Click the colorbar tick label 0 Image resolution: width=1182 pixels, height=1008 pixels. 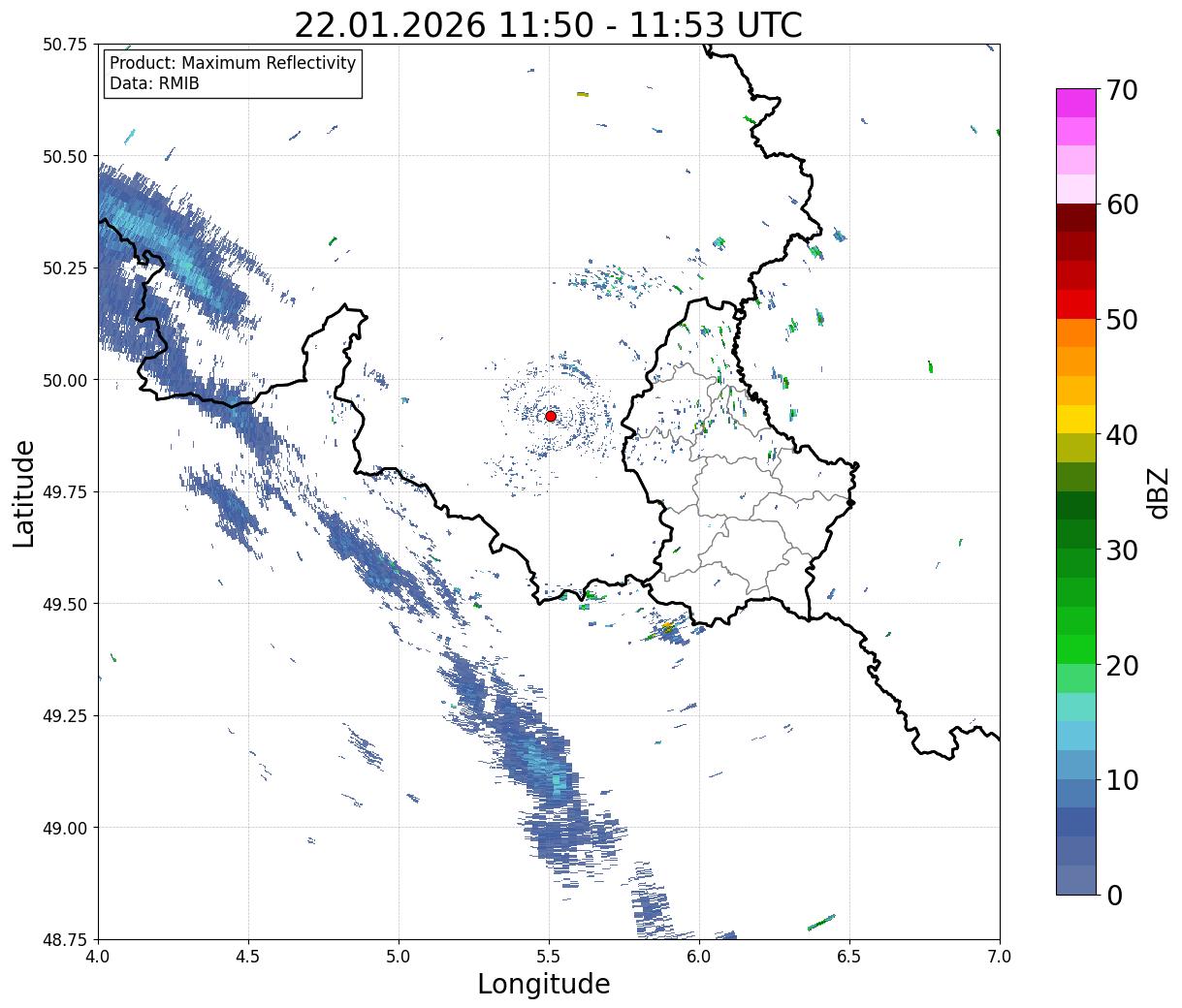click(x=1114, y=895)
